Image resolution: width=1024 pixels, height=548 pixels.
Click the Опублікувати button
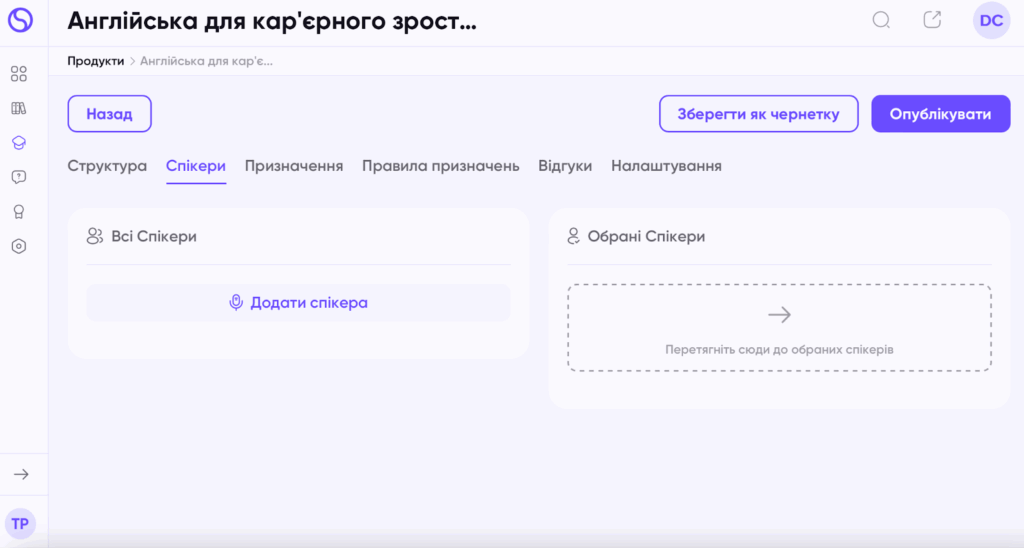[x=940, y=114]
